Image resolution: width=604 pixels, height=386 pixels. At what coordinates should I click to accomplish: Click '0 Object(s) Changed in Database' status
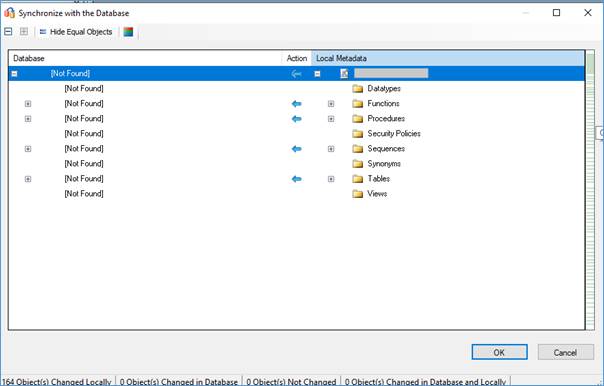click(179, 382)
